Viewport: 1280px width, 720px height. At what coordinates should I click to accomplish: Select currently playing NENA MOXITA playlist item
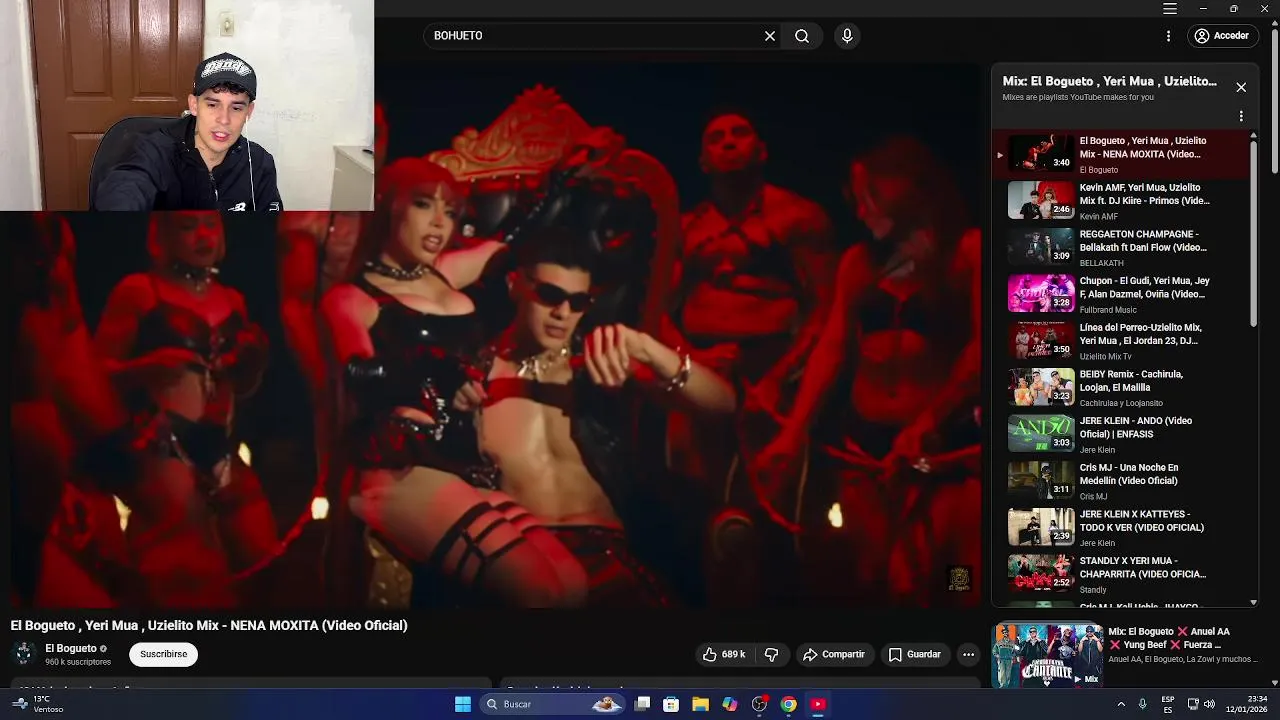(x=1120, y=154)
